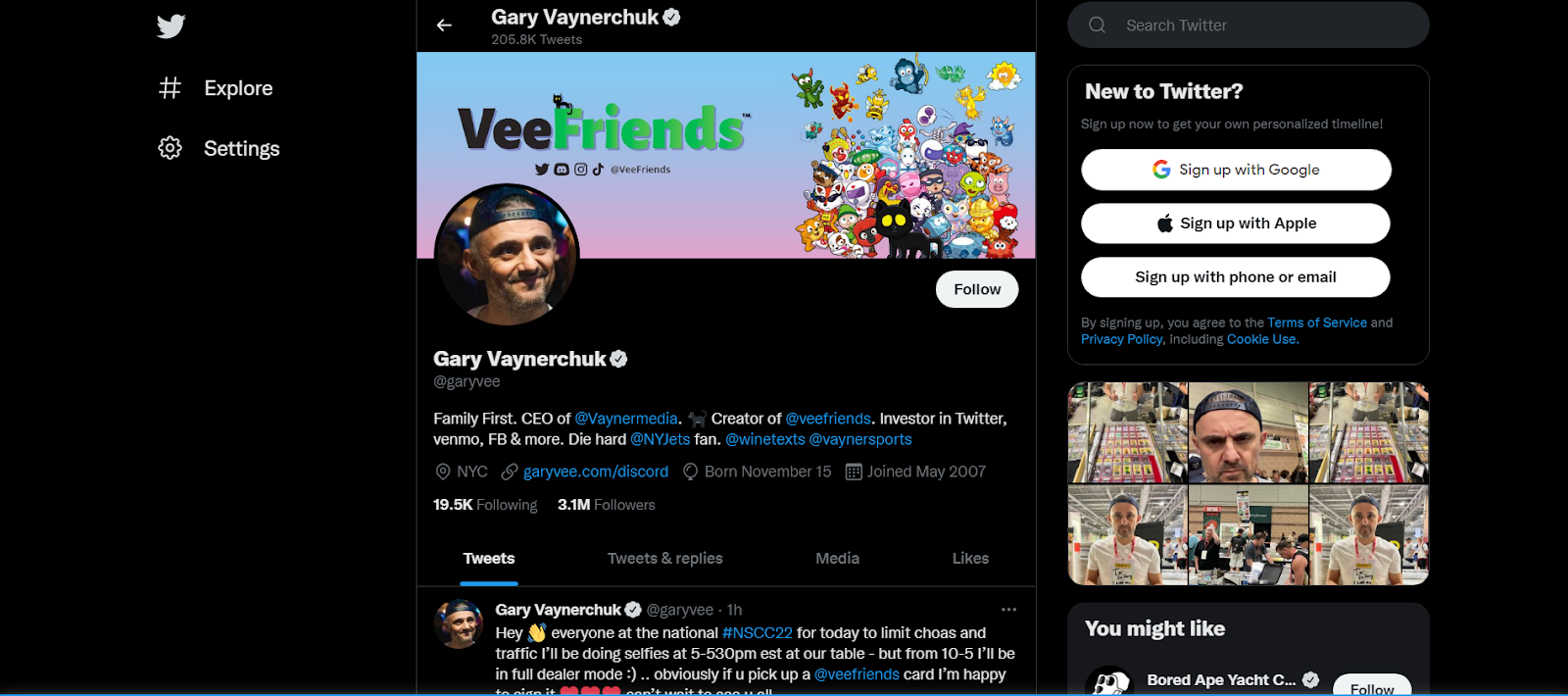The image size is (1568, 696).
Task: Sign up with phone or email
Action: [x=1236, y=277]
